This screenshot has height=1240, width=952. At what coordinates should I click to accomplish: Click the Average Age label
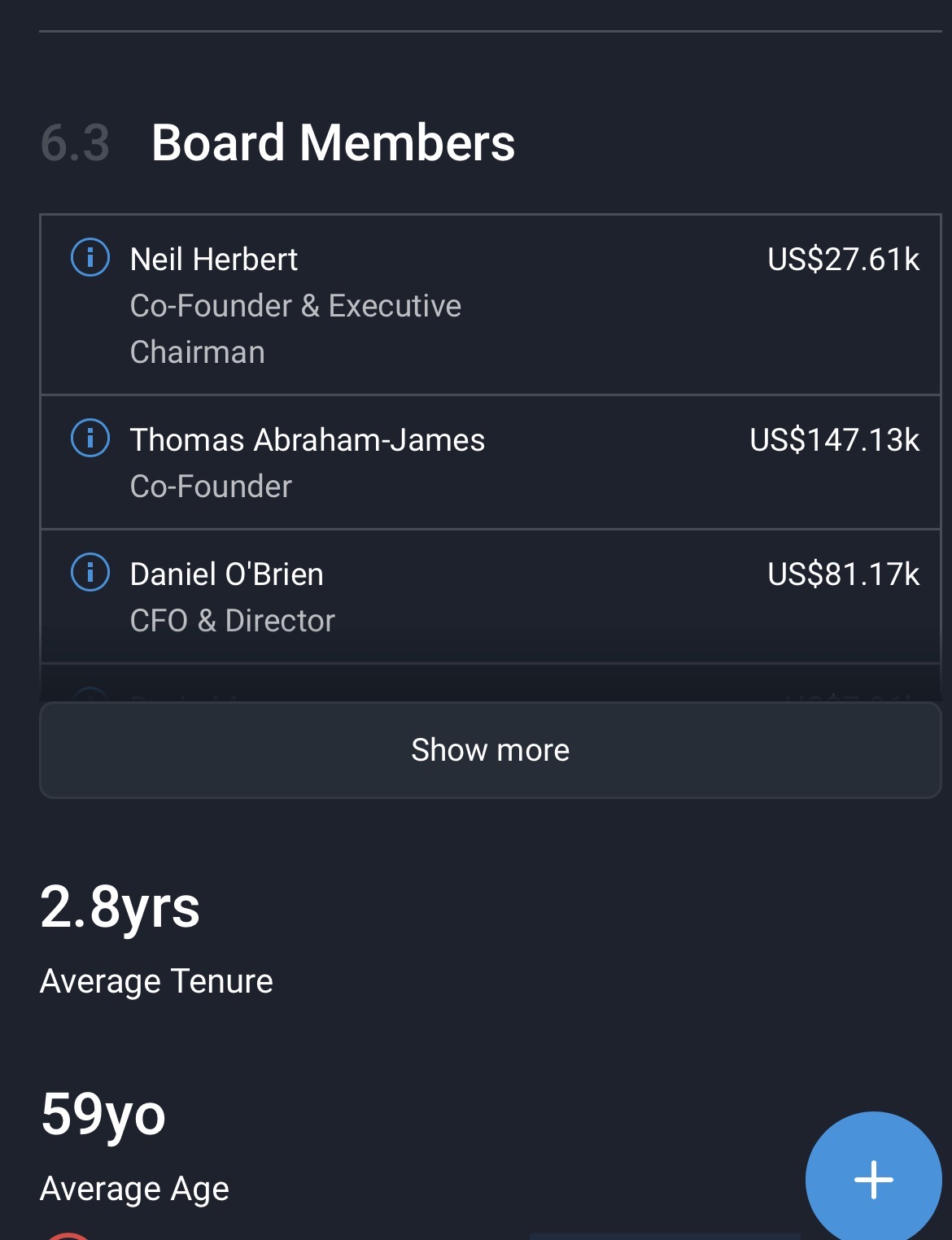click(134, 1189)
